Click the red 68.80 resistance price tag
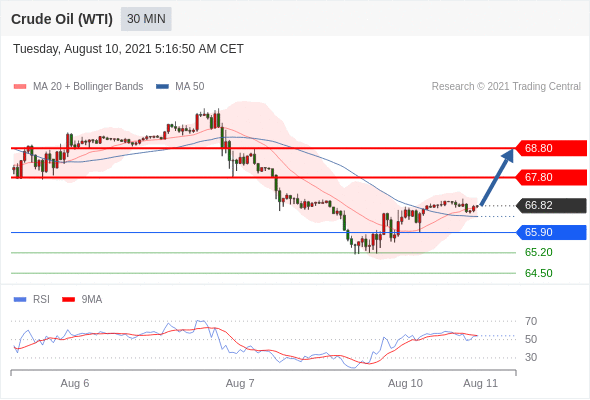Screen dimensions: 590x400 tap(551, 148)
